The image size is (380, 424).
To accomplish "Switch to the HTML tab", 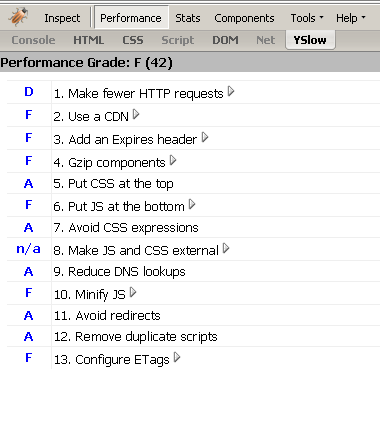I will click(88, 40).
